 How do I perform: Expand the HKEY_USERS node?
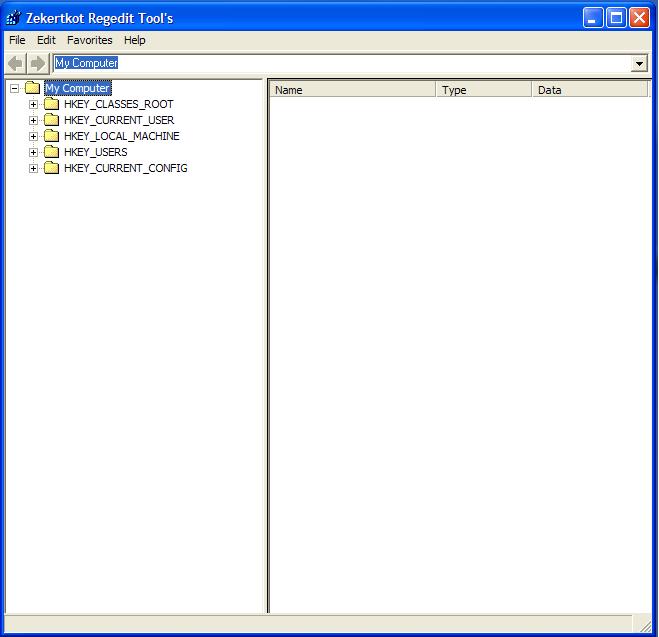(x=33, y=152)
